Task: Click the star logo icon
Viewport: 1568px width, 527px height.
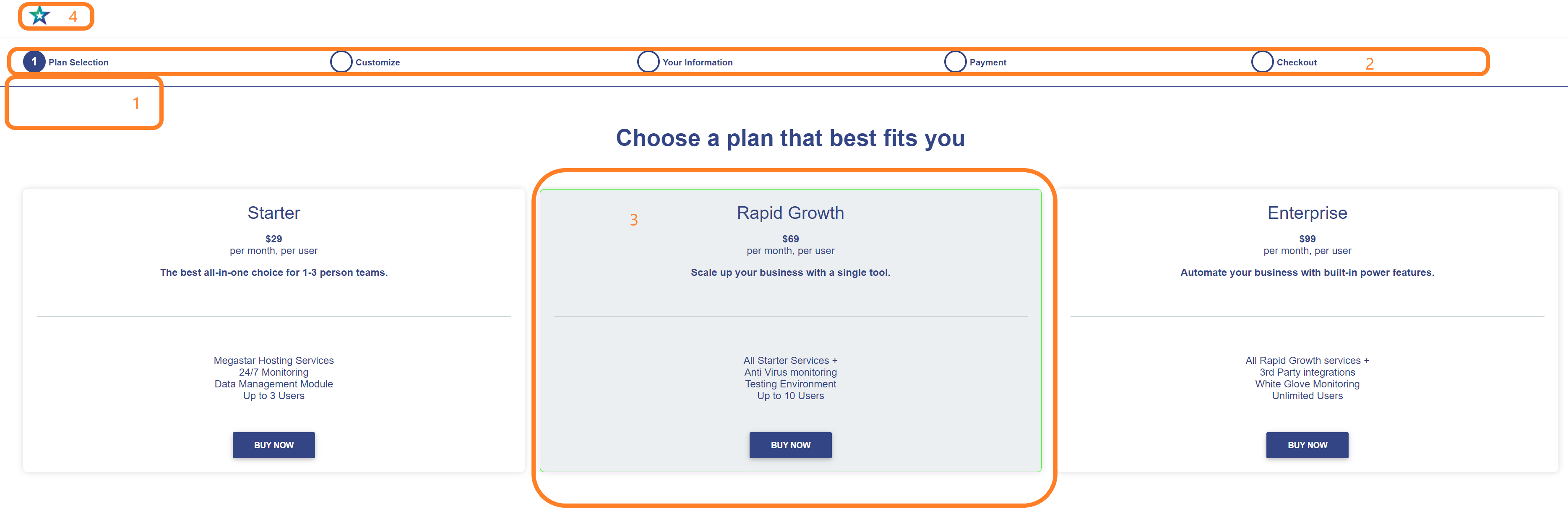Action: pos(39,15)
